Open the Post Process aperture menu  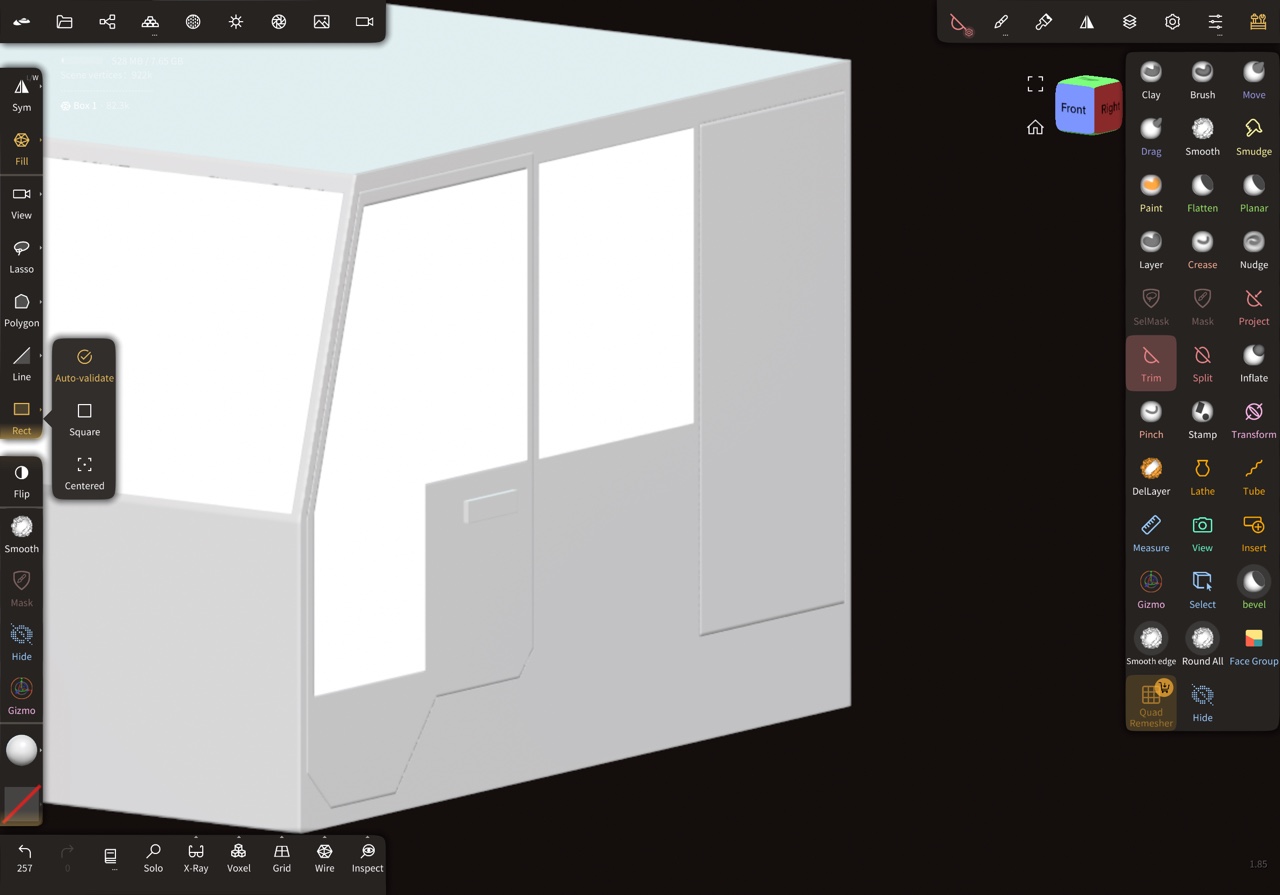(279, 21)
